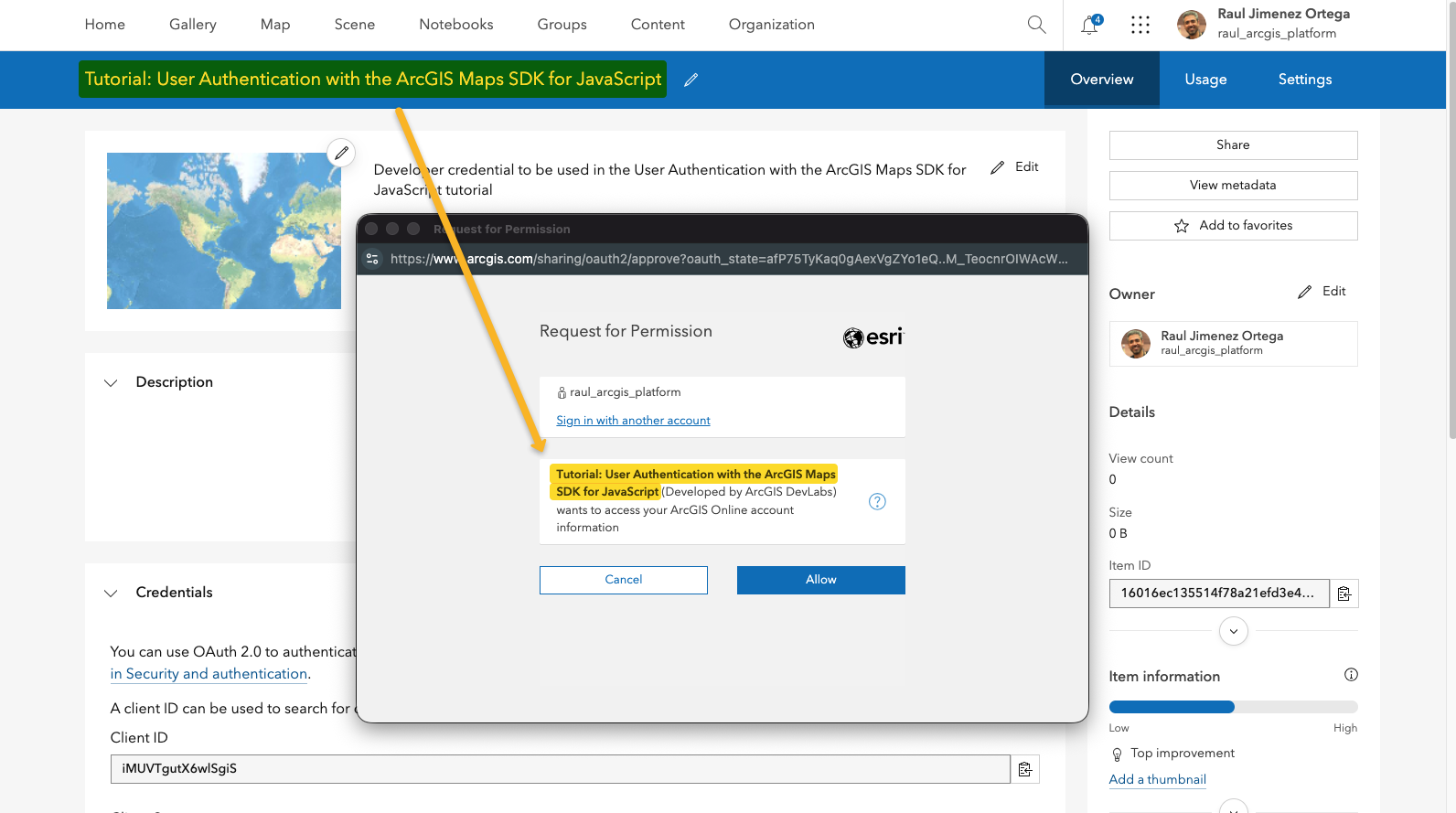Click the world map thumbnail image
1456x813 pixels.
pyautogui.click(x=224, y=230)
